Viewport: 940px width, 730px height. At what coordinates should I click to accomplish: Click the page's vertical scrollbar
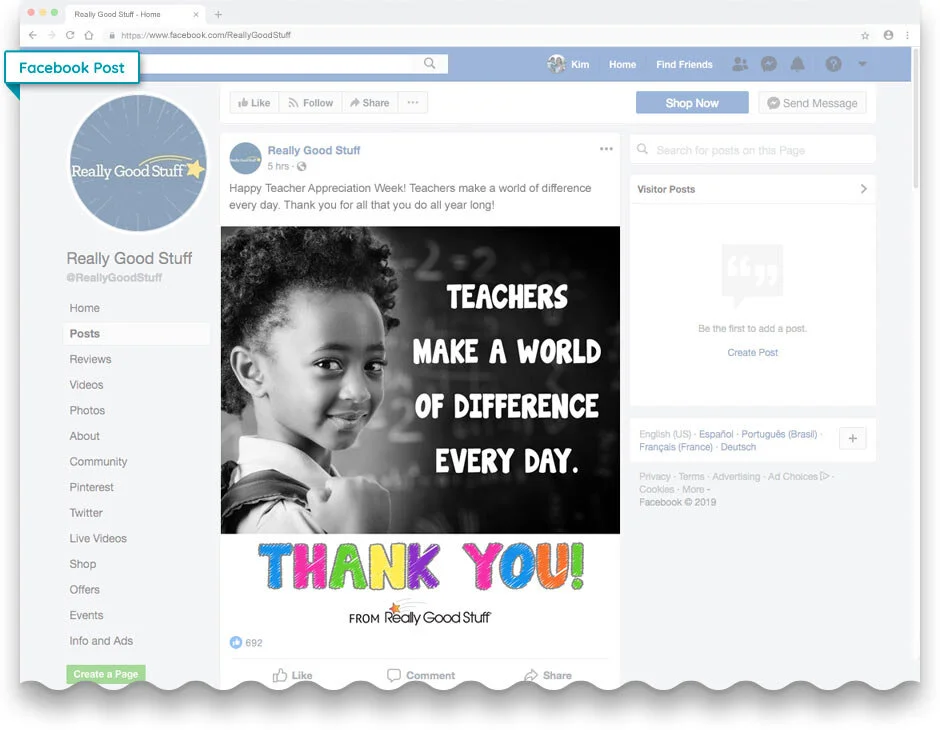click(x=915, y=118)
